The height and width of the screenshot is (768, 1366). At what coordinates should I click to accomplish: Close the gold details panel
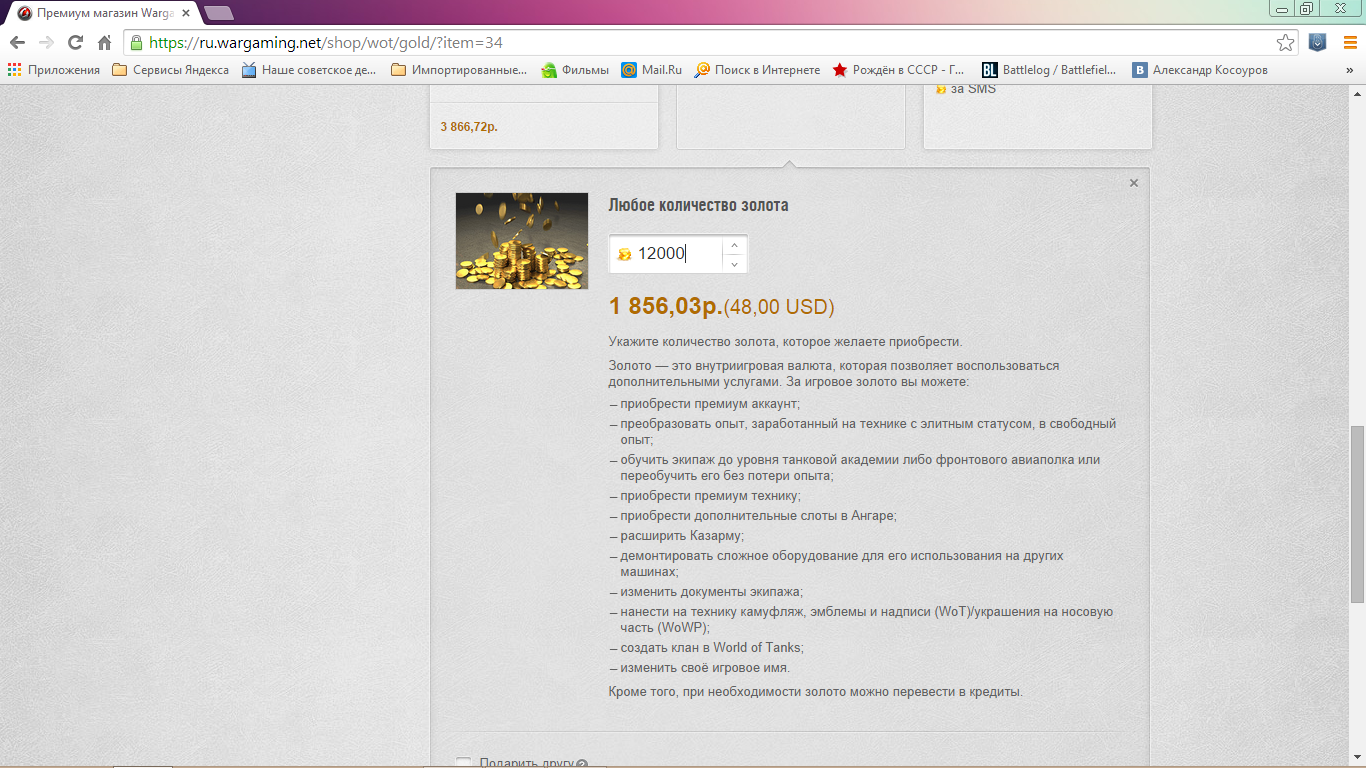1133,183
